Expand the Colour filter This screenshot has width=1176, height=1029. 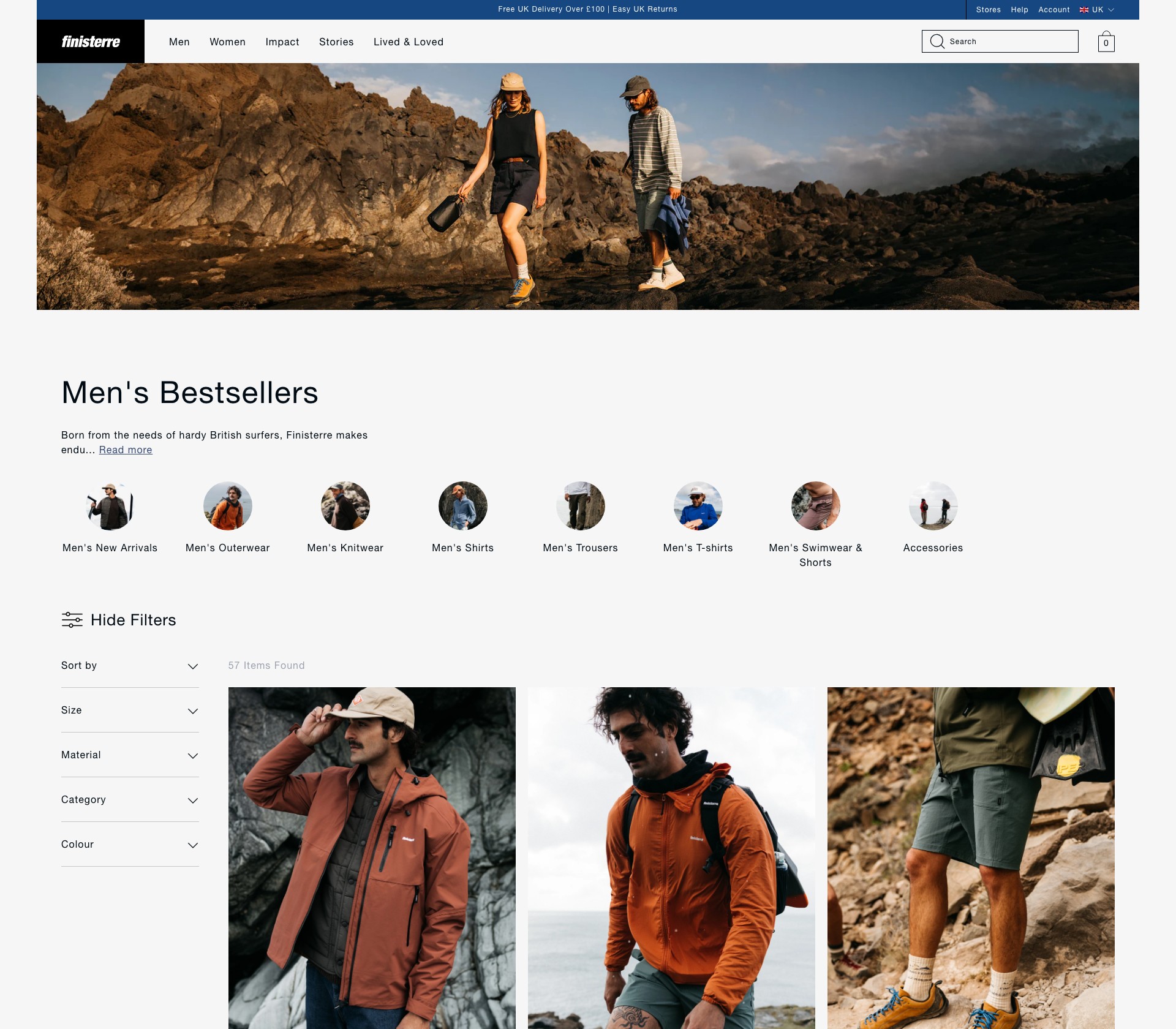[130, 845]
